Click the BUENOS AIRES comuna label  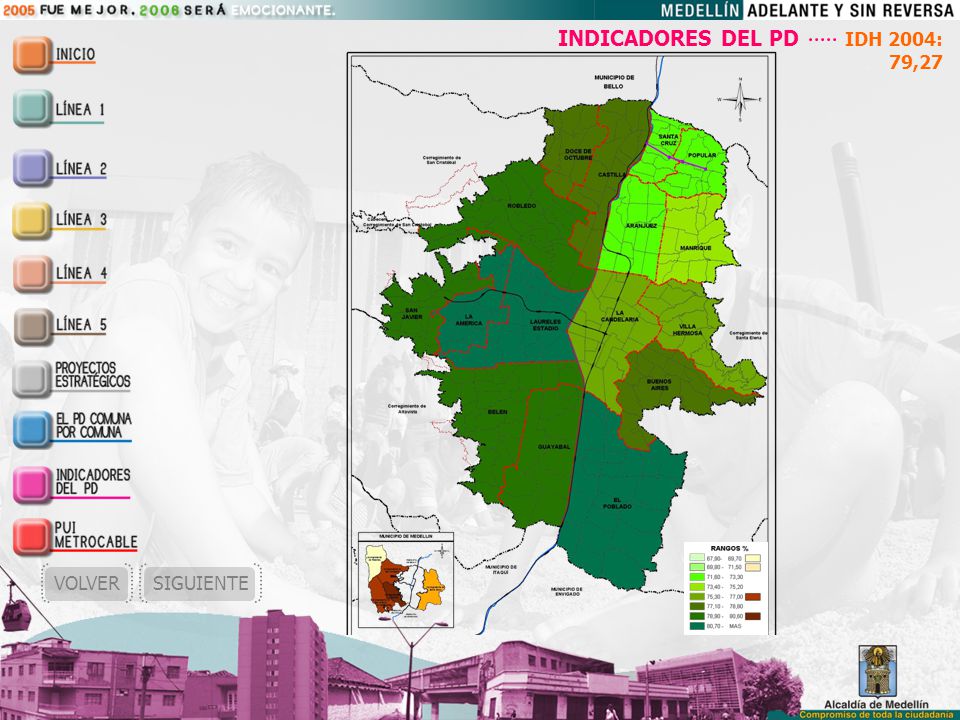point(659,384)
